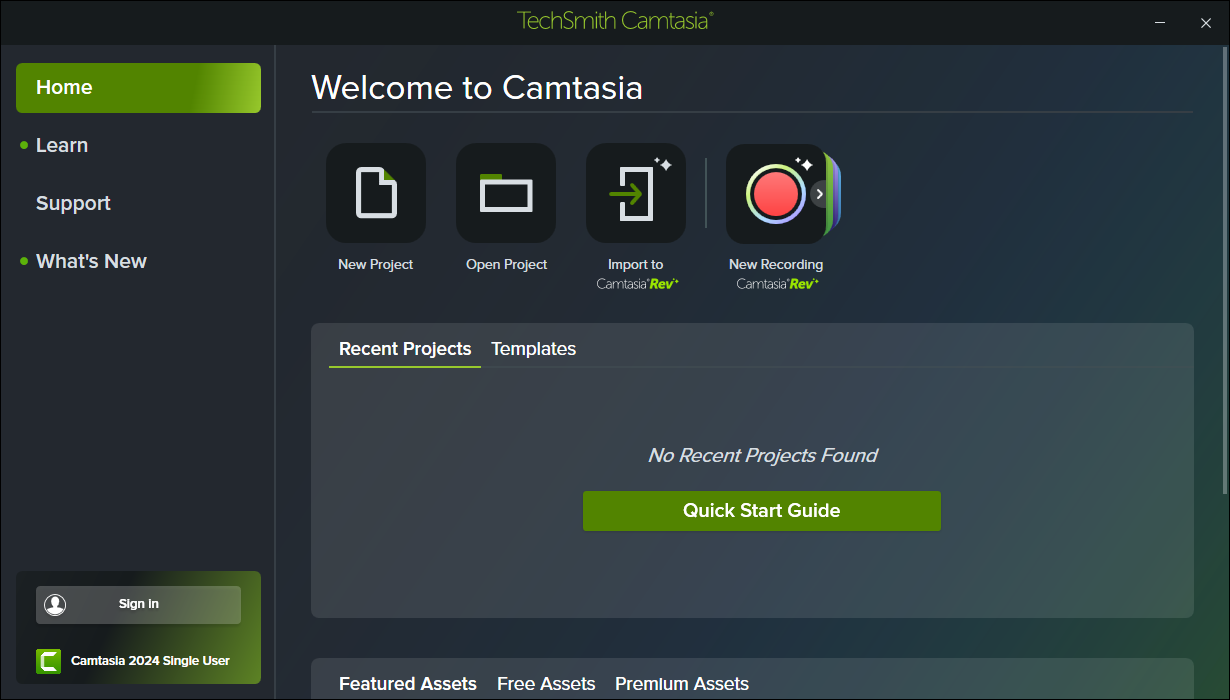This screenshot has width=1230, height=700.
Task: Switch to the Templates tab
Action: pyautogui.click(x=533, y=349)
